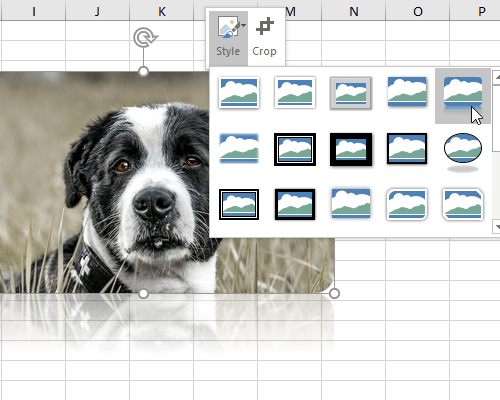Screen dimensions: 500x400
Task: Apply the Beveled Oval Black style
Action: click(463, 152)
